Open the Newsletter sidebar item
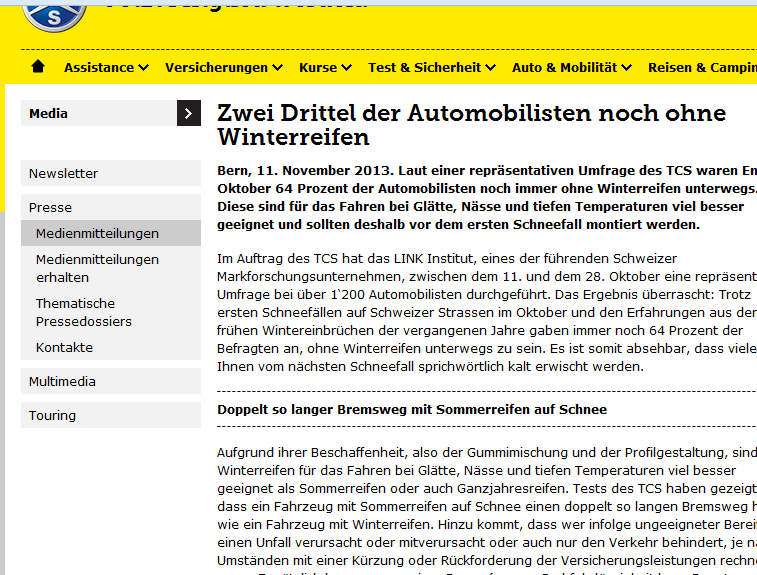The width and height of the screenshot is (757, 575). (x=111, y=173)
